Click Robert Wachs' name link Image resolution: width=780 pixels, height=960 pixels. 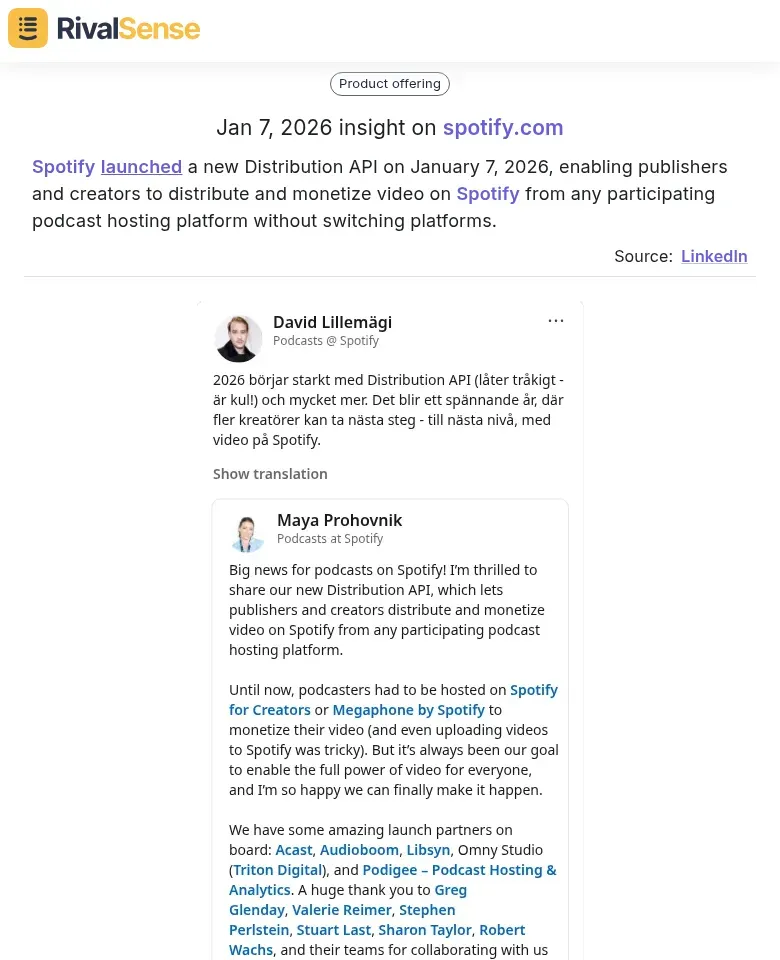[502, 929]
